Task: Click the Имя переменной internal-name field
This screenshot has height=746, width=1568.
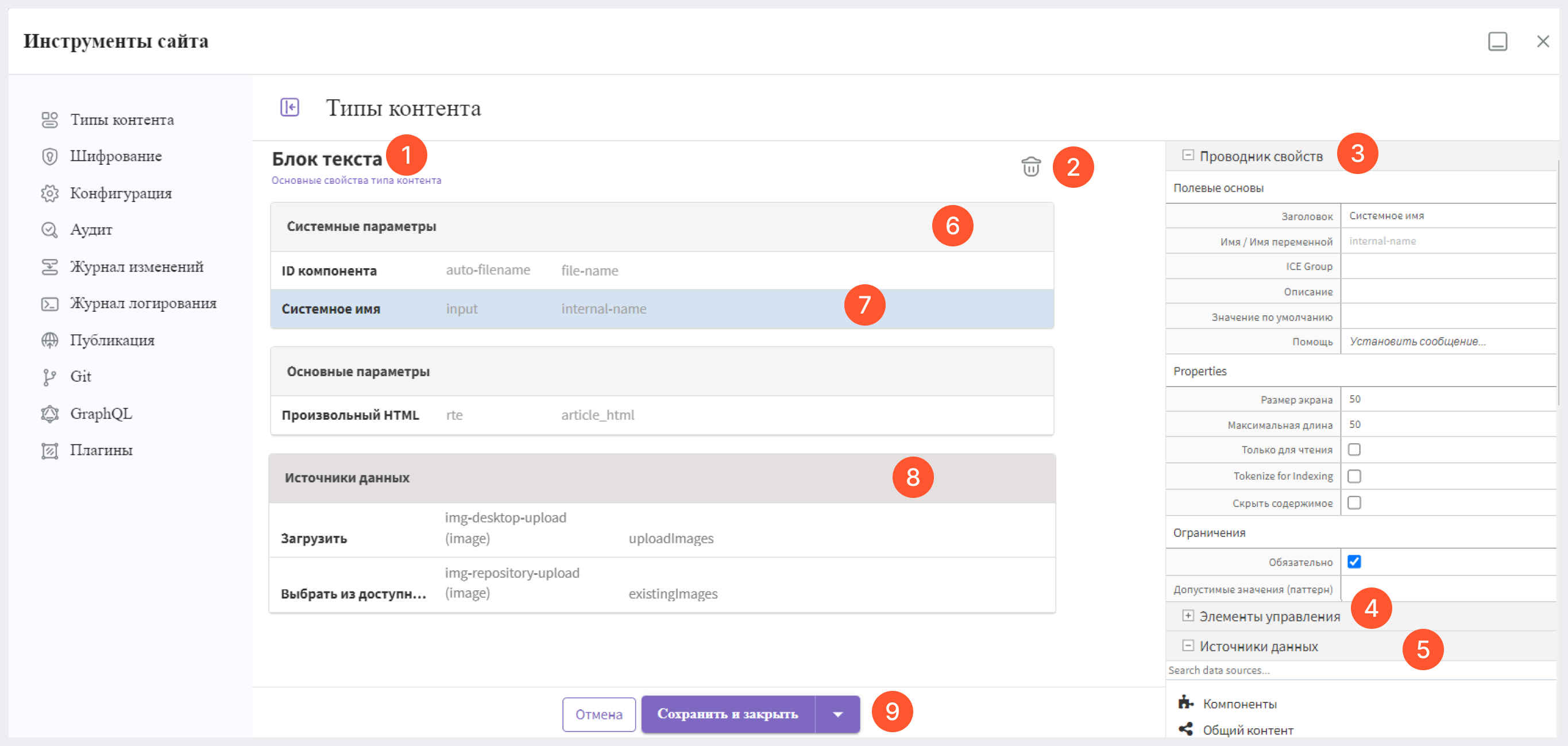Action: (x=1447, y=241)
